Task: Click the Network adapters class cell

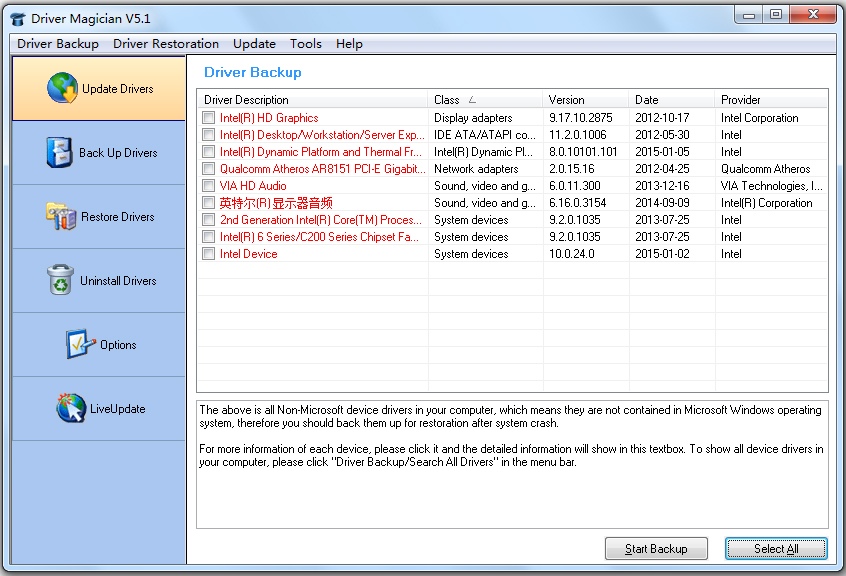Action: tap(476, 169)
